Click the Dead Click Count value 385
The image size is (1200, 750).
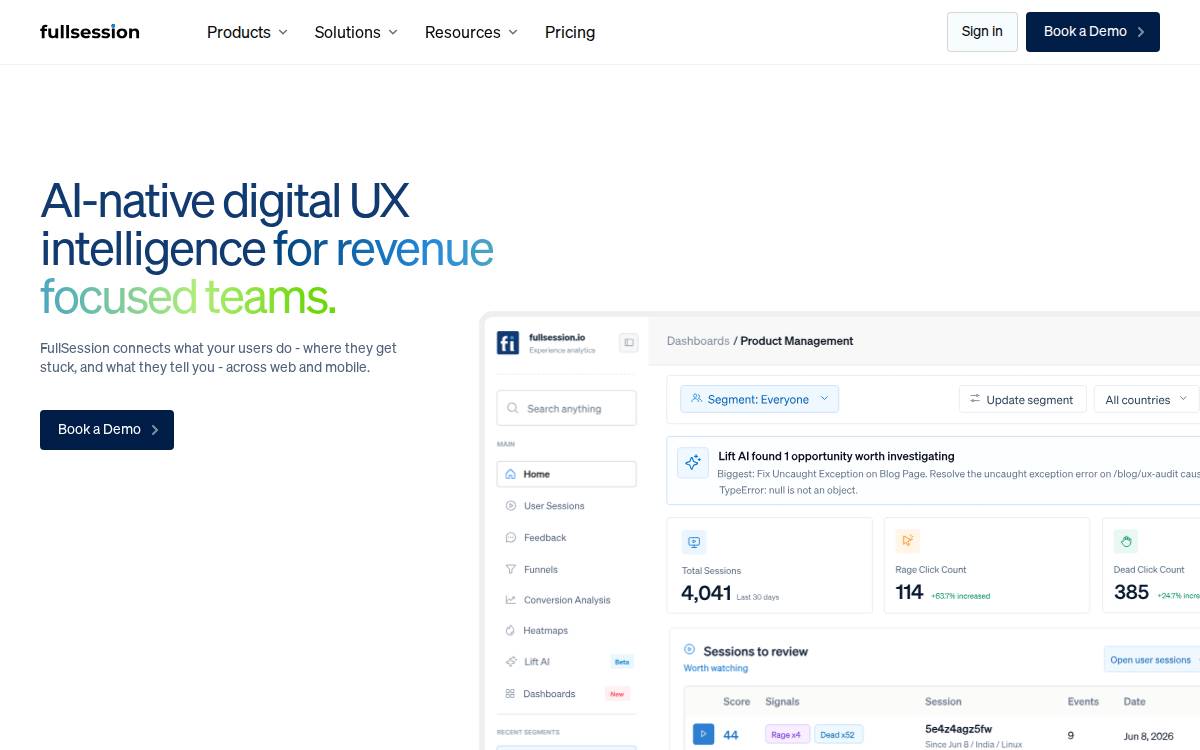[x=1131, y=592]
